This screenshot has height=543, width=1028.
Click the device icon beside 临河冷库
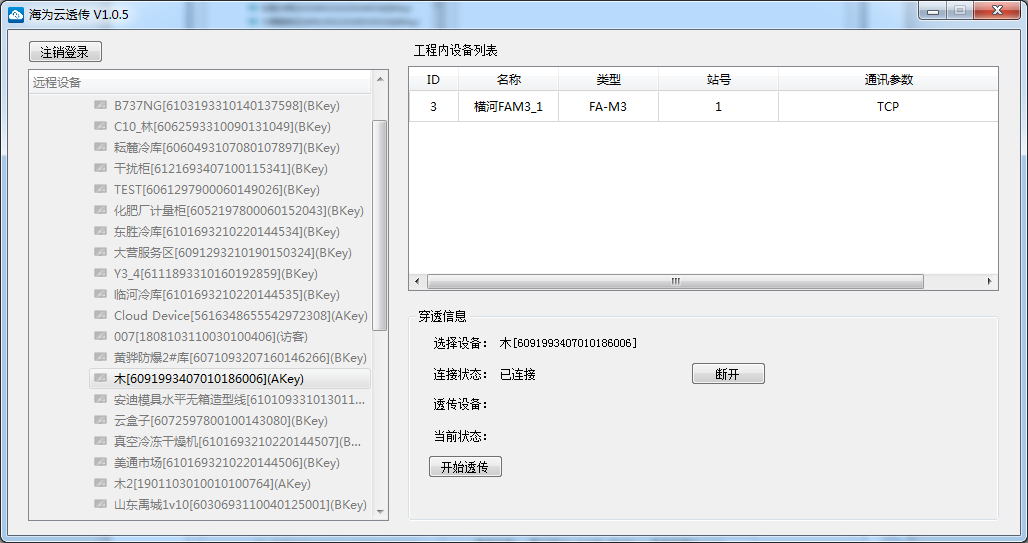(100, 294)
